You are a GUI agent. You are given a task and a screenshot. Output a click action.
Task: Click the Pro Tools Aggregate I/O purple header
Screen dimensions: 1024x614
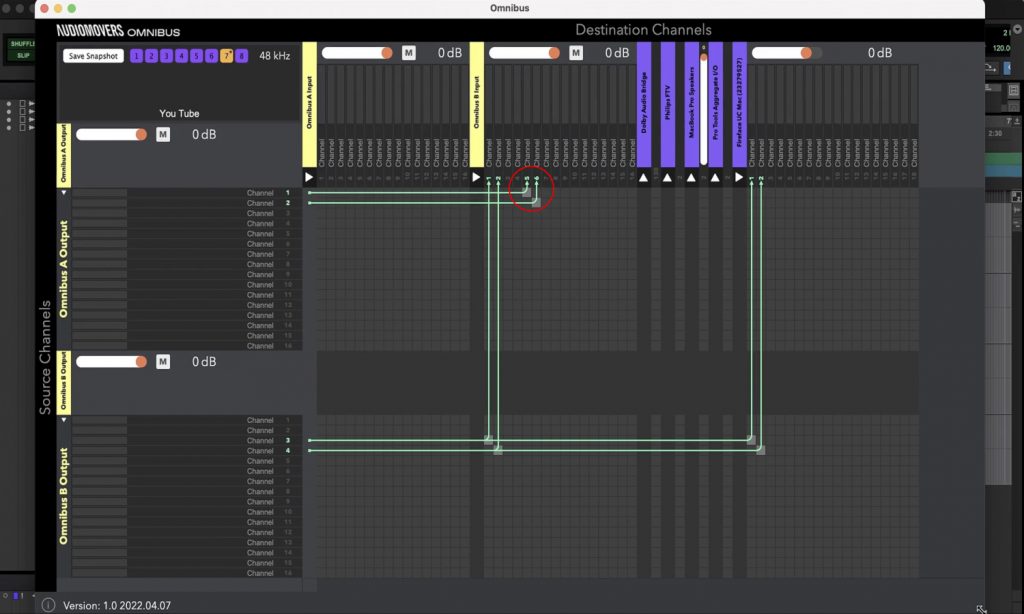coord(715,105)
